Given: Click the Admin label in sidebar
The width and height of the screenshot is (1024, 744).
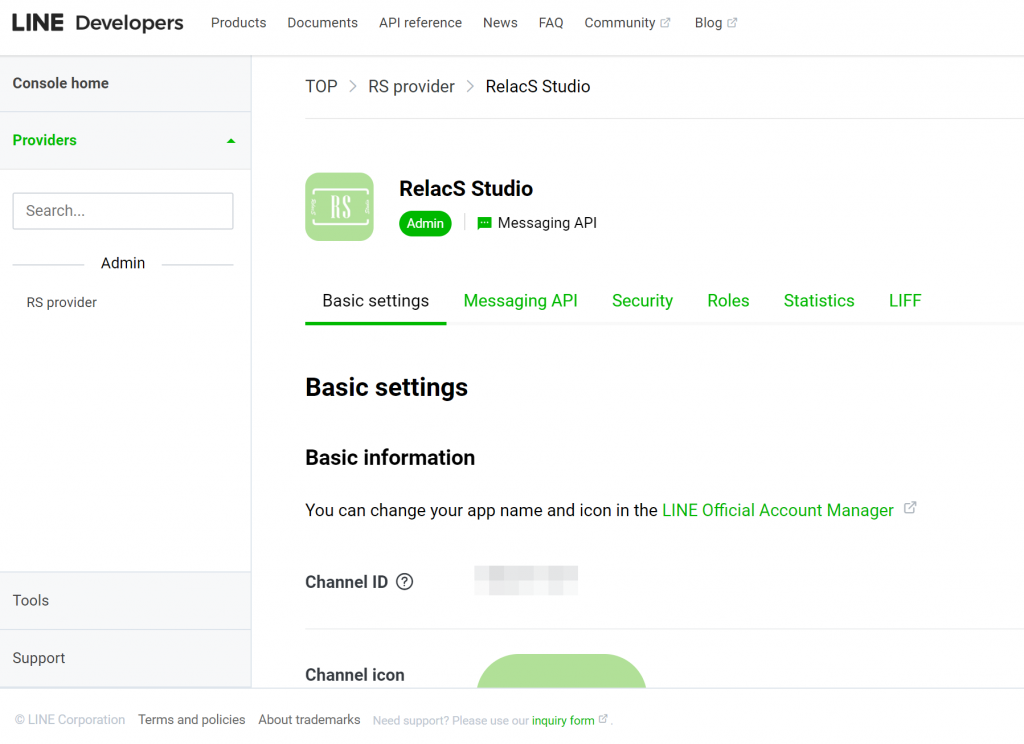Looking at the screenshot, I should pos(123,263).
